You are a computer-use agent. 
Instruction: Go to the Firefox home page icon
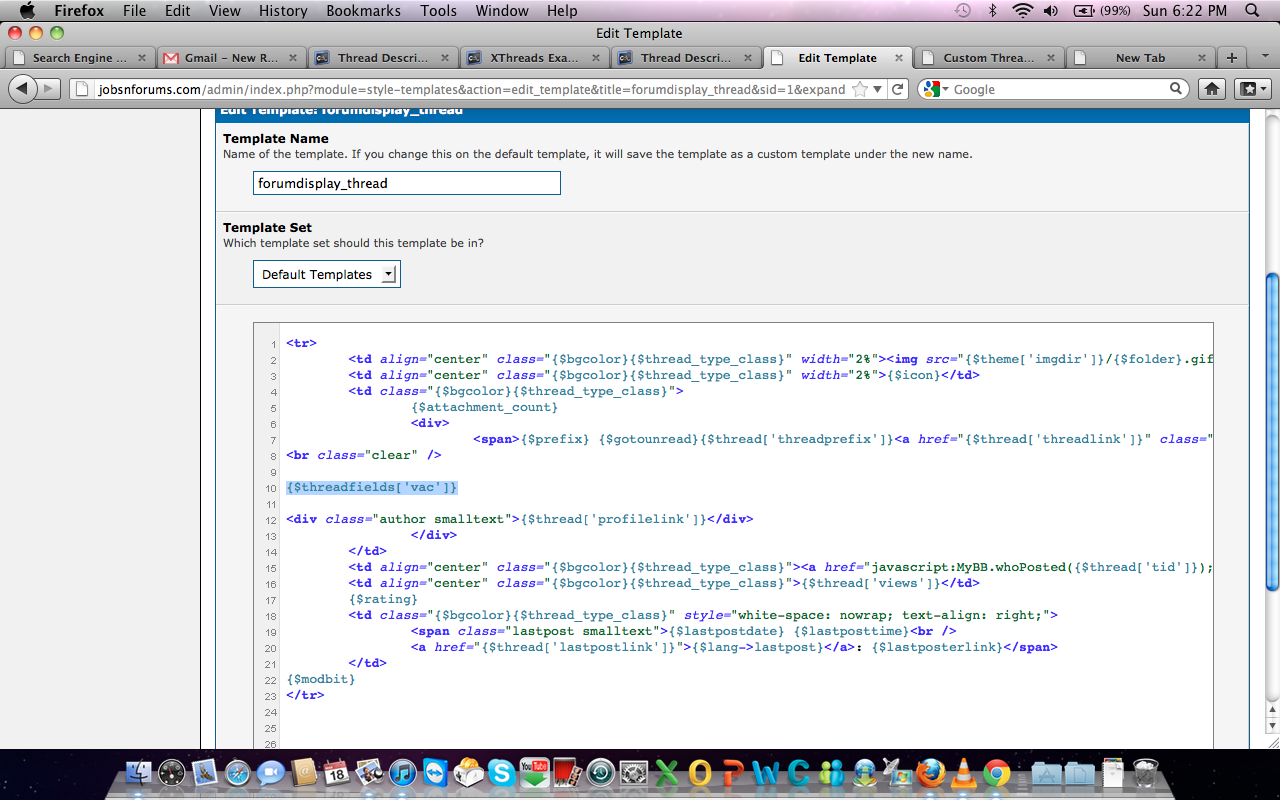pyautogui.click(x=1212, y=89)
